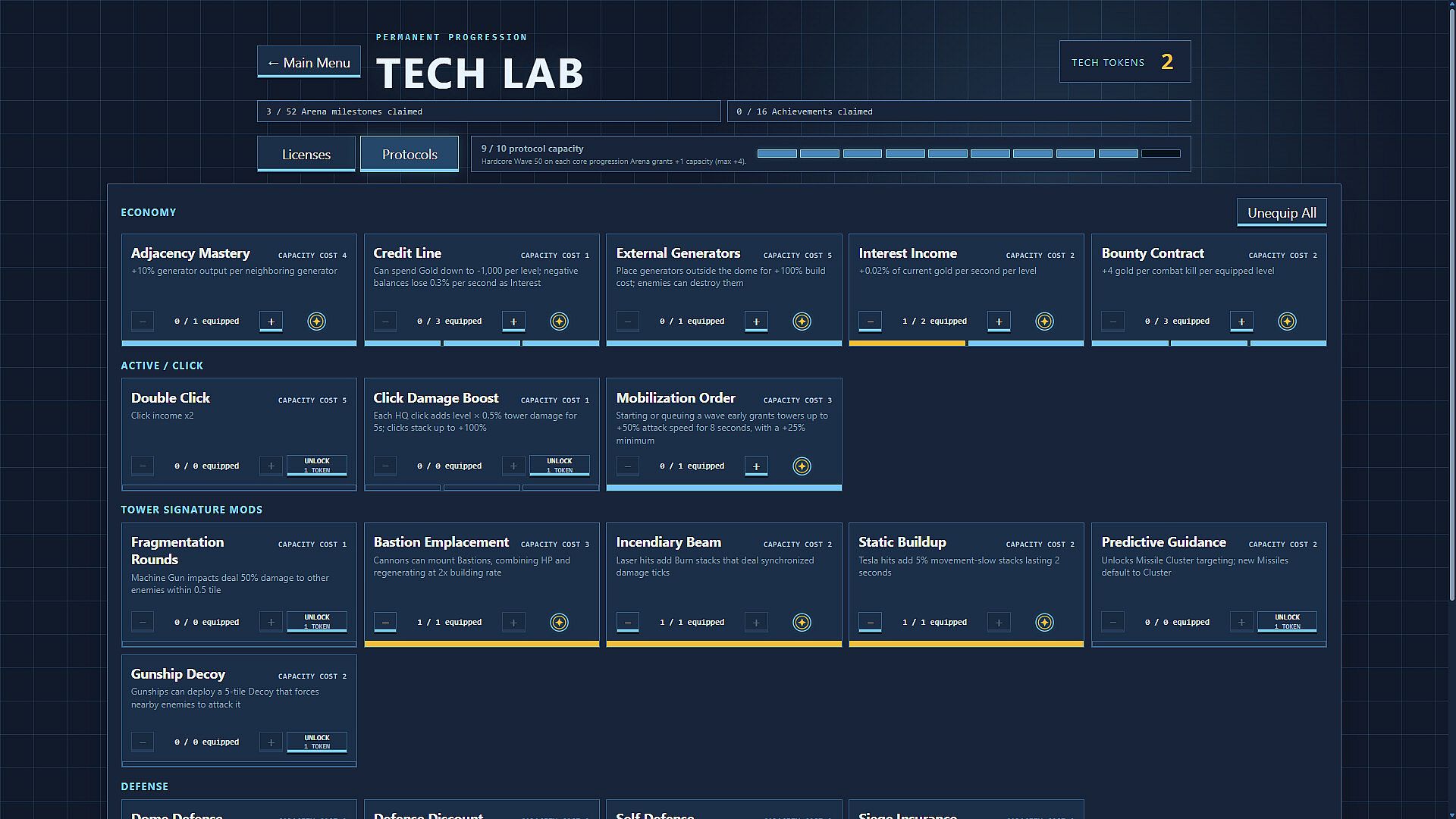Click the Bastion Emplacement level bar
The width and height of the screenshot is (1456, 819).
click(x=482, y=645)
